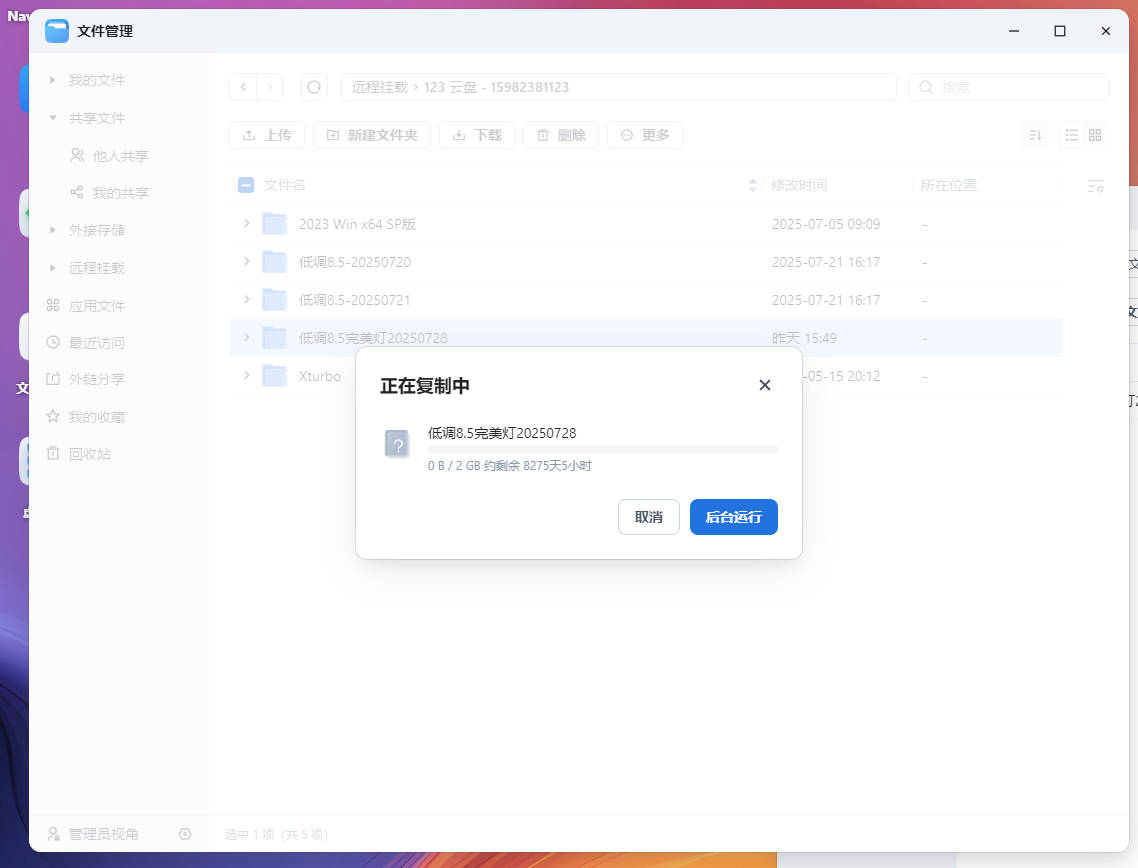
Task: Open settings gear next to 管理员视角
Action: 185,834
